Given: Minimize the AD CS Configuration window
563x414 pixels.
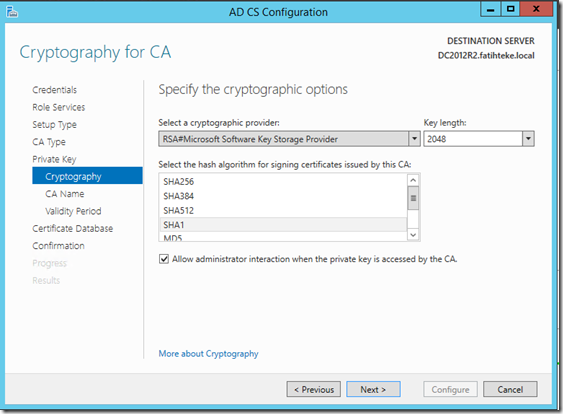Looking at the screenshot, I should pyautogui.click(x=490, y=9).
